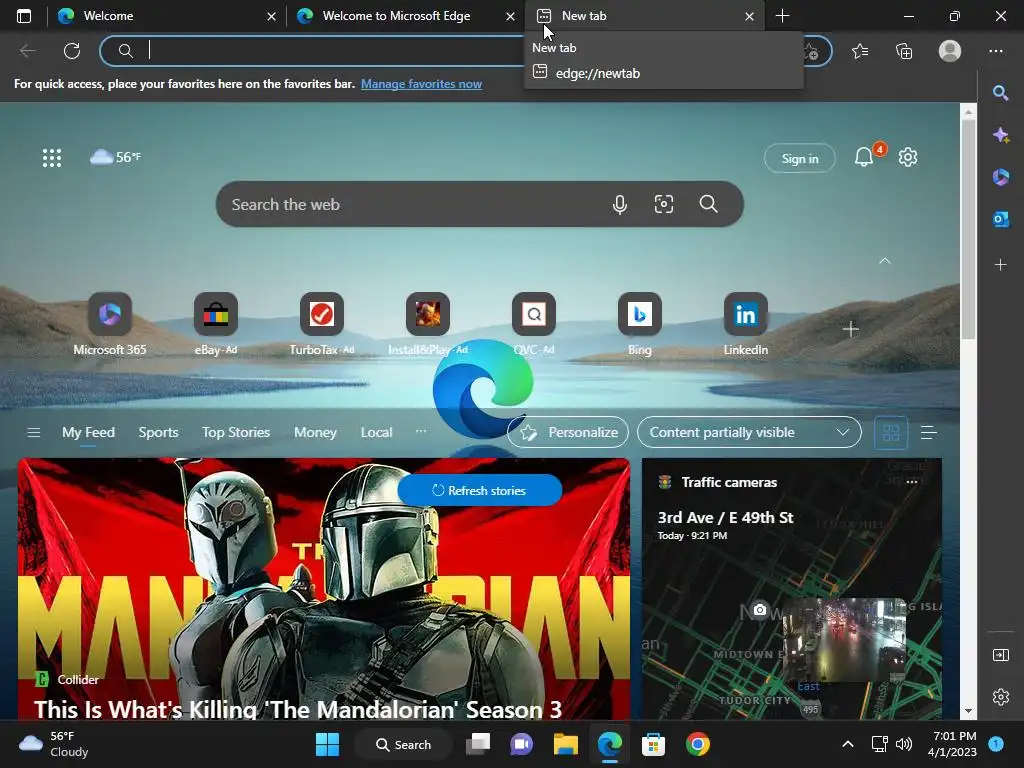
Task: Open Google Chrome from taskbar
Action: pyautogui.click(x=697, y=744)
